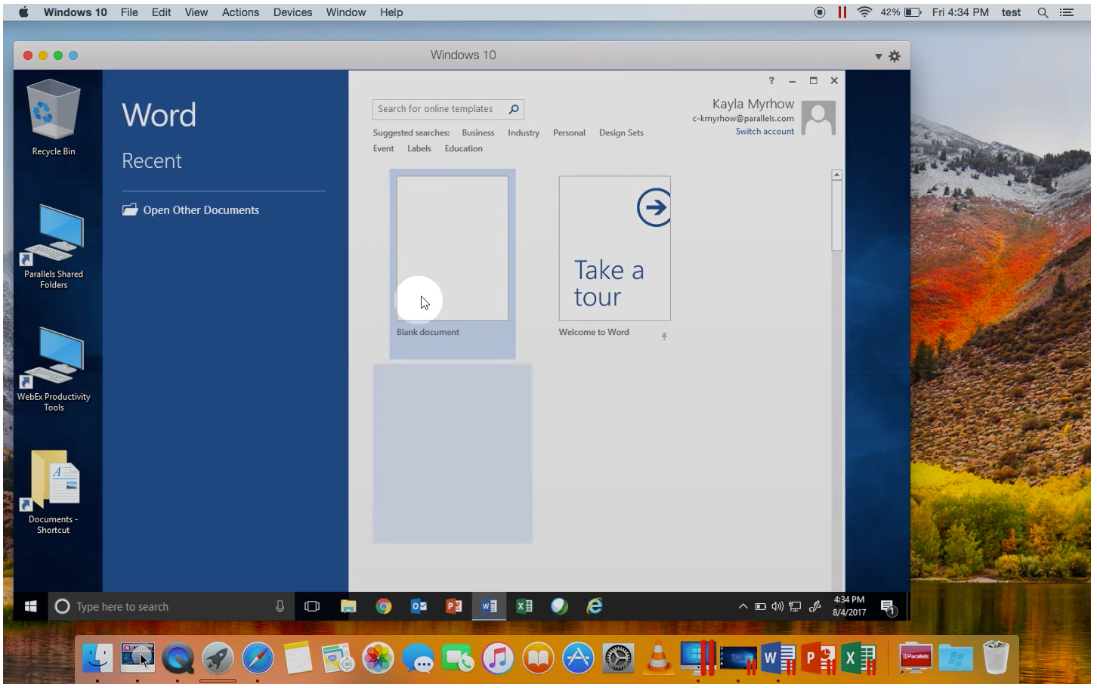The image size is (1097, 688).
Task: Click the Event suggested search
Action: coord(383,148)
